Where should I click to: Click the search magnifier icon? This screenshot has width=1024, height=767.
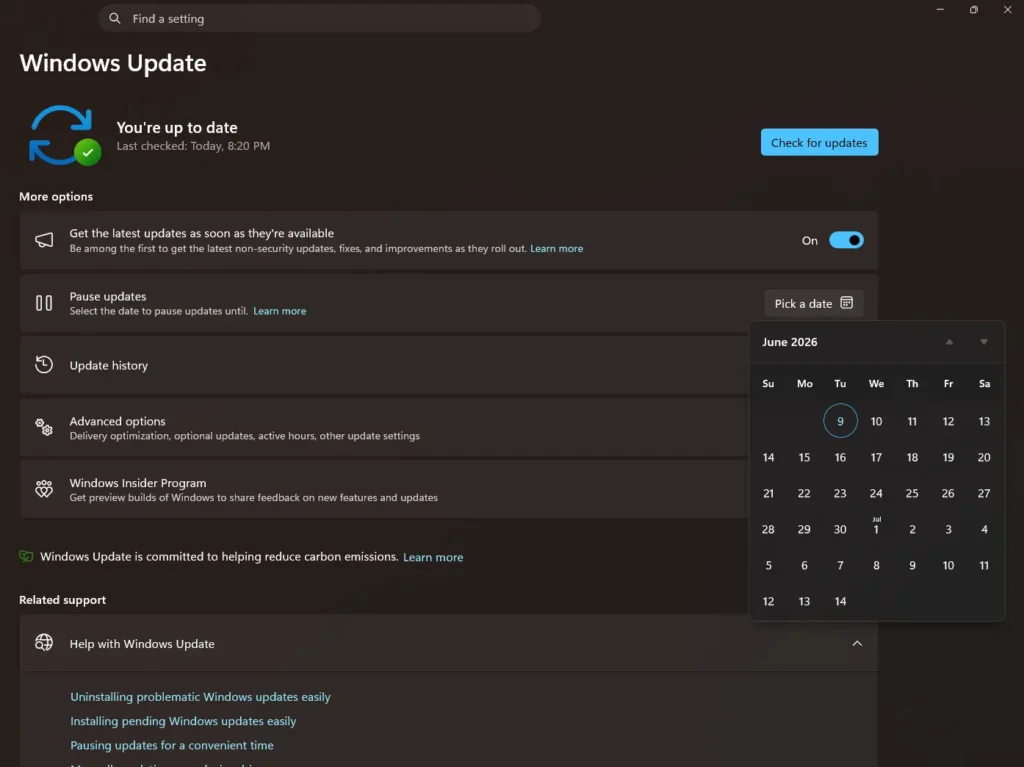(x=115, y=18)
